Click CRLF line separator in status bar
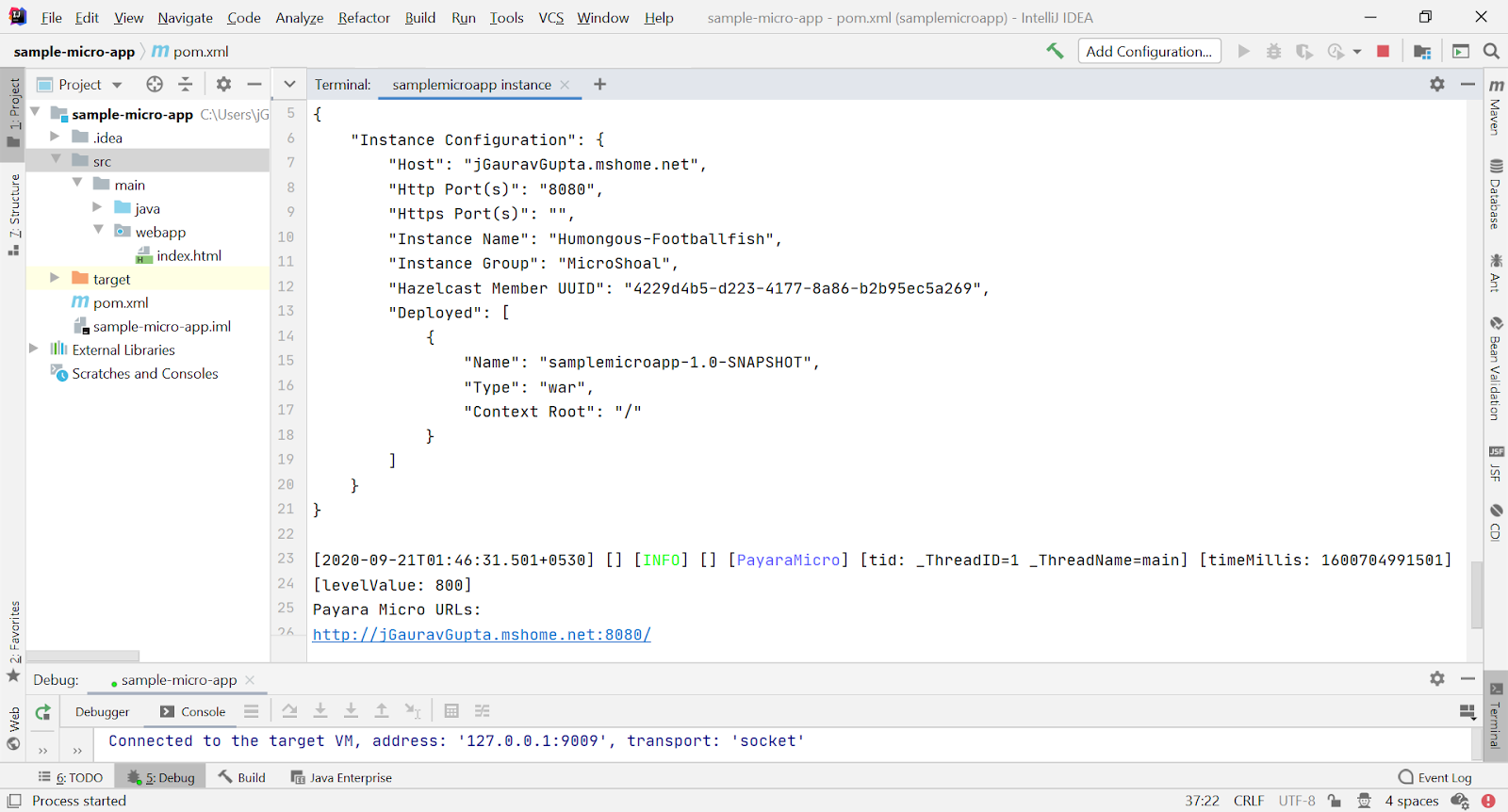1508x812 pixels. pyautogui.click(x=1249, y=801)
